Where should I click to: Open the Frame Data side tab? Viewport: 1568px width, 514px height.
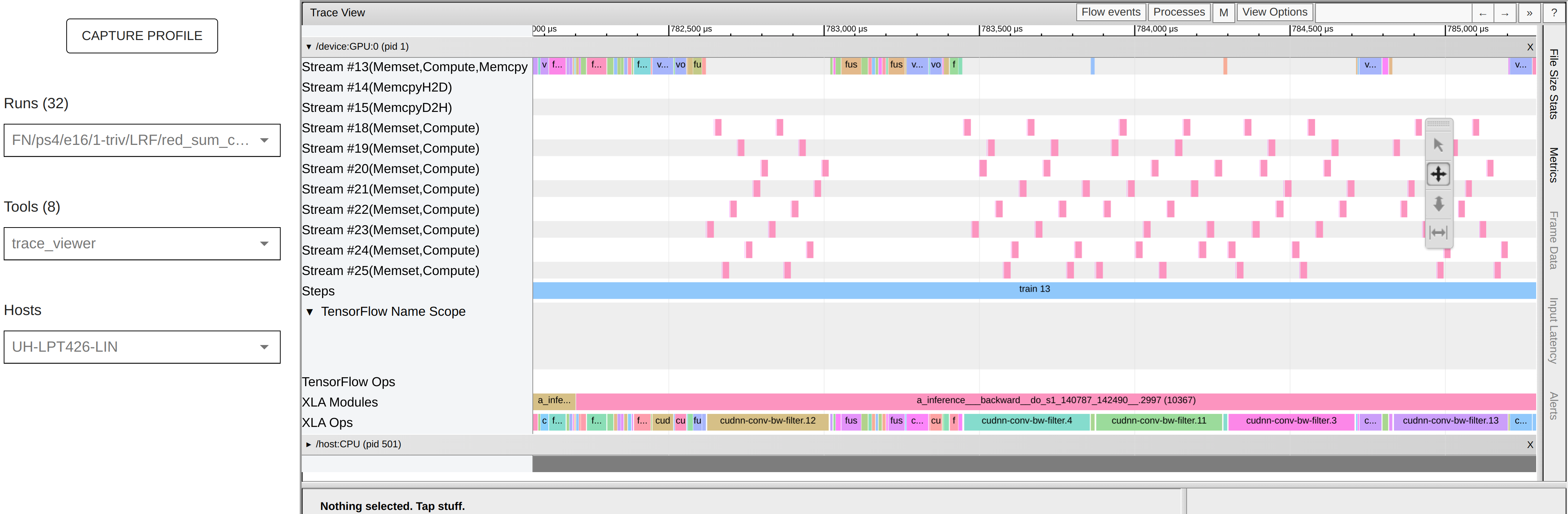coord(1554,241)
